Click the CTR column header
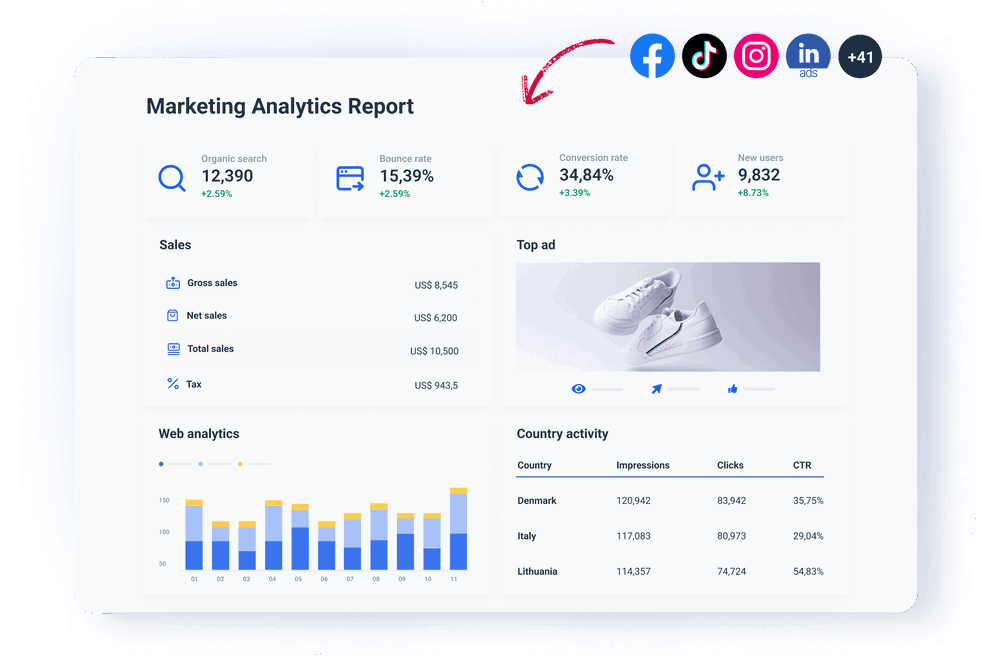The height and width of the screenshot is (656, 992). (x=804, y=465)
